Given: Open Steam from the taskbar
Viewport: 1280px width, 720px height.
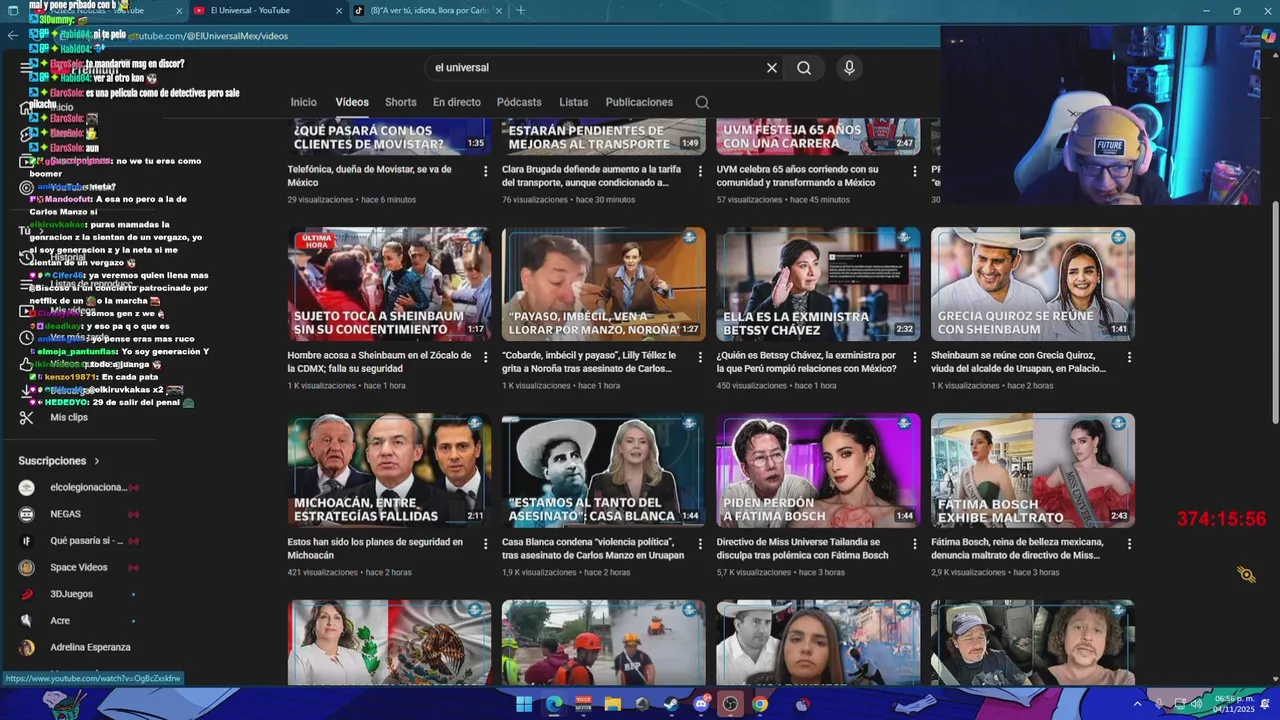Looking at the screenshot, I should click(x=671, y=704).
